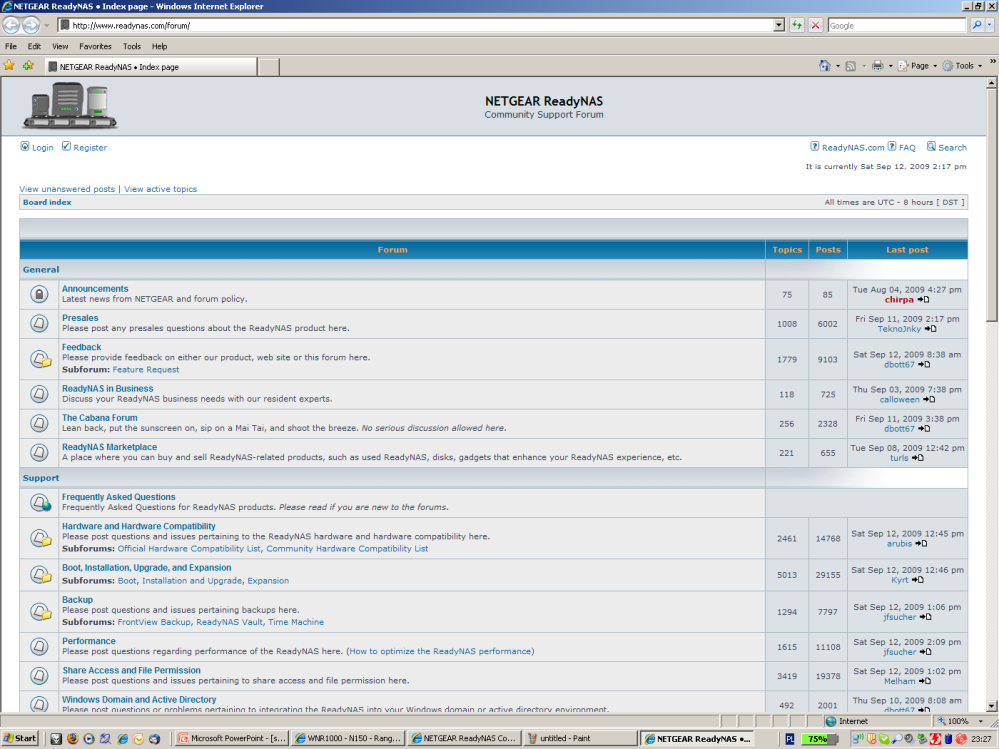Viewport: 999px width, 749px height.
Task: Click the Presales forum status icon
Action: click(x=39, y=324)
